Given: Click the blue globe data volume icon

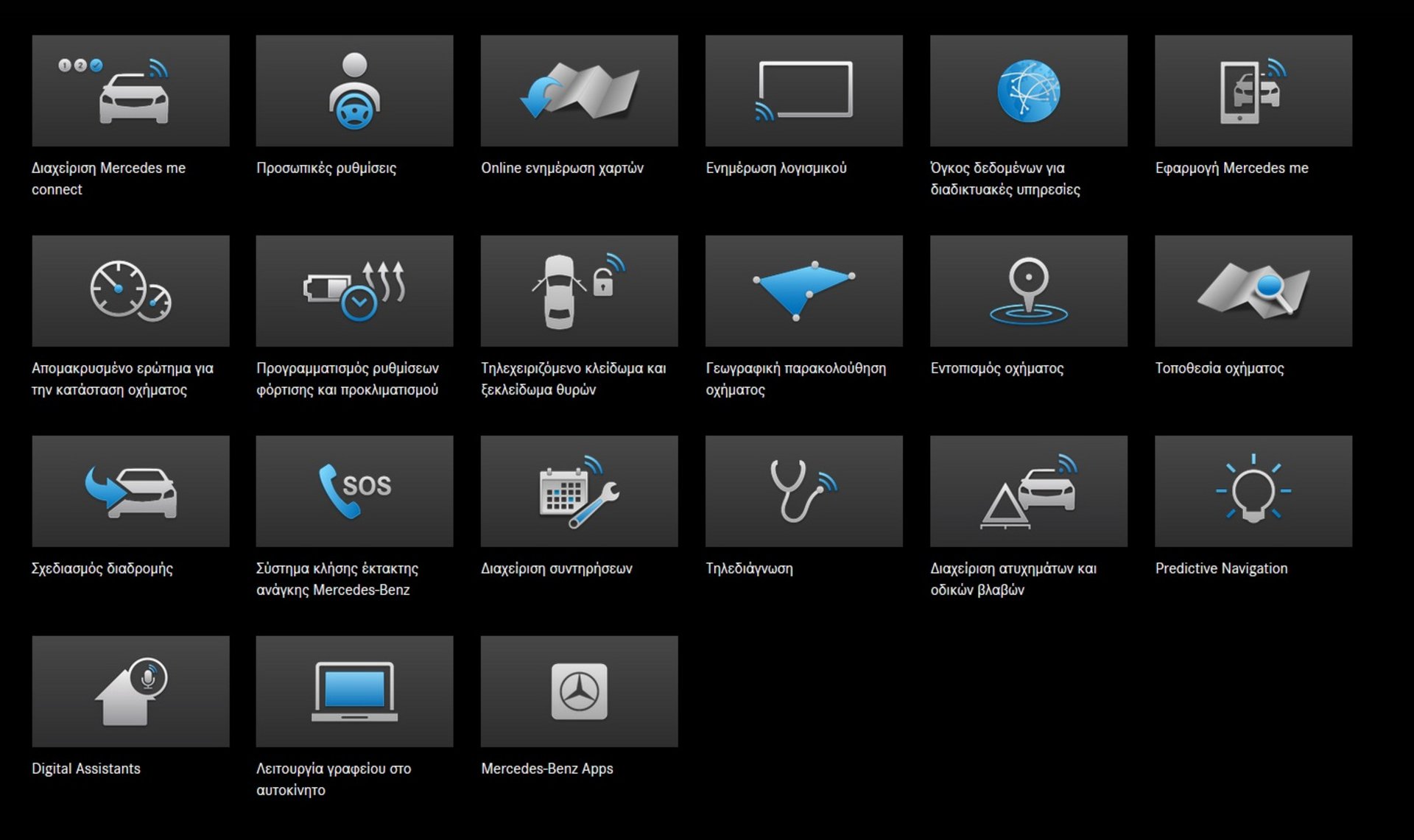Looking at the screenshot, I should tap(1028, 91).
